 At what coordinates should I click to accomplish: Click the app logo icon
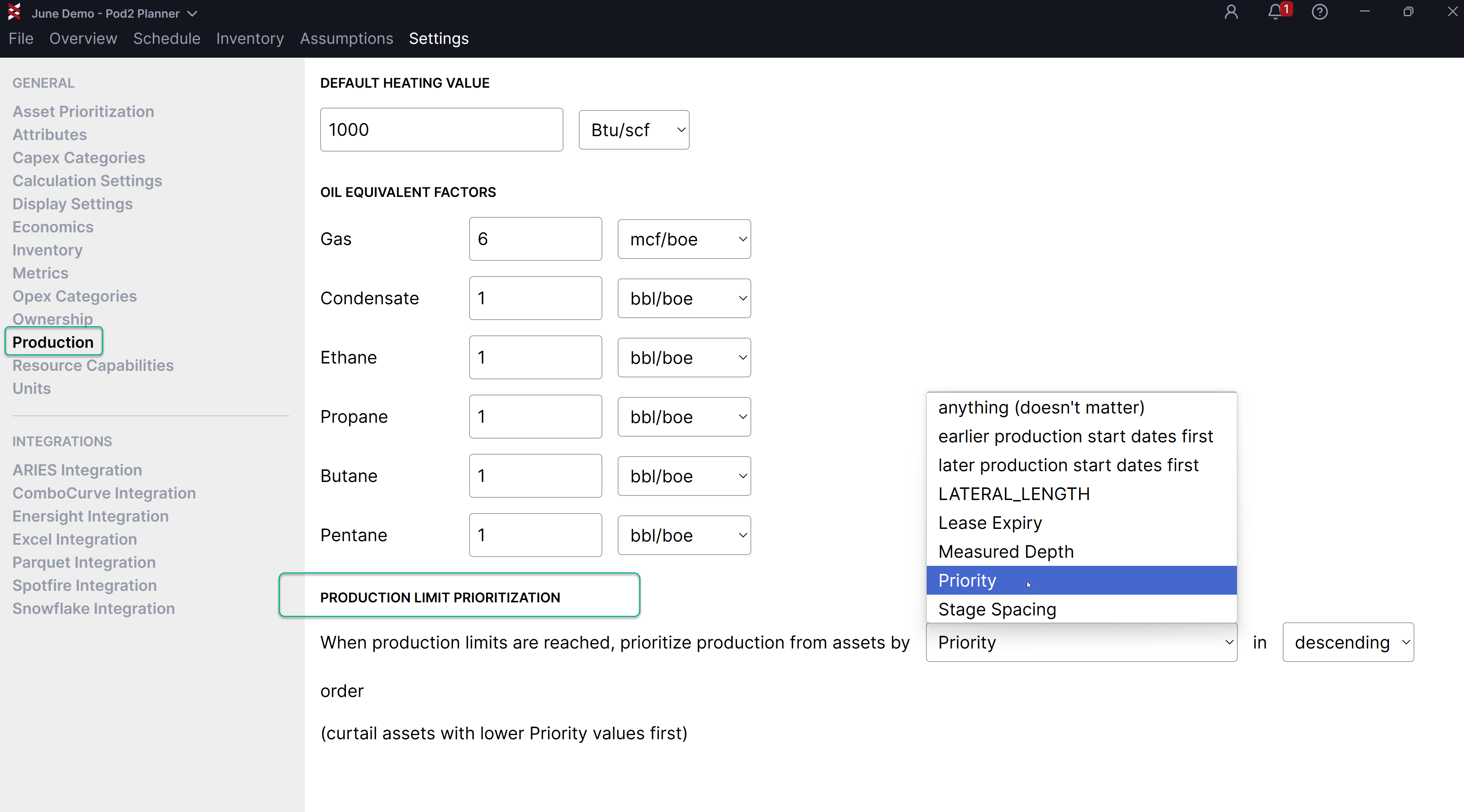click(14, 12)
